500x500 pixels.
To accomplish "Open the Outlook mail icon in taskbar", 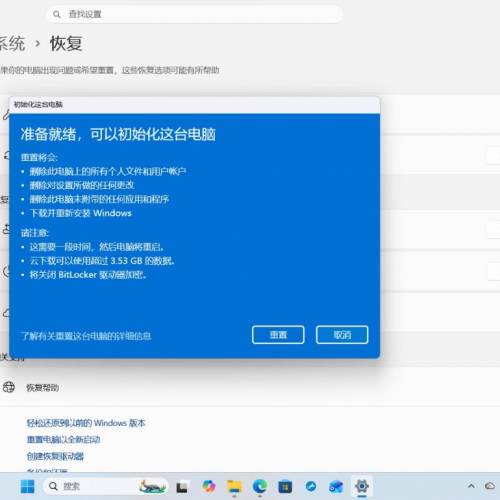I will [336, 487].
